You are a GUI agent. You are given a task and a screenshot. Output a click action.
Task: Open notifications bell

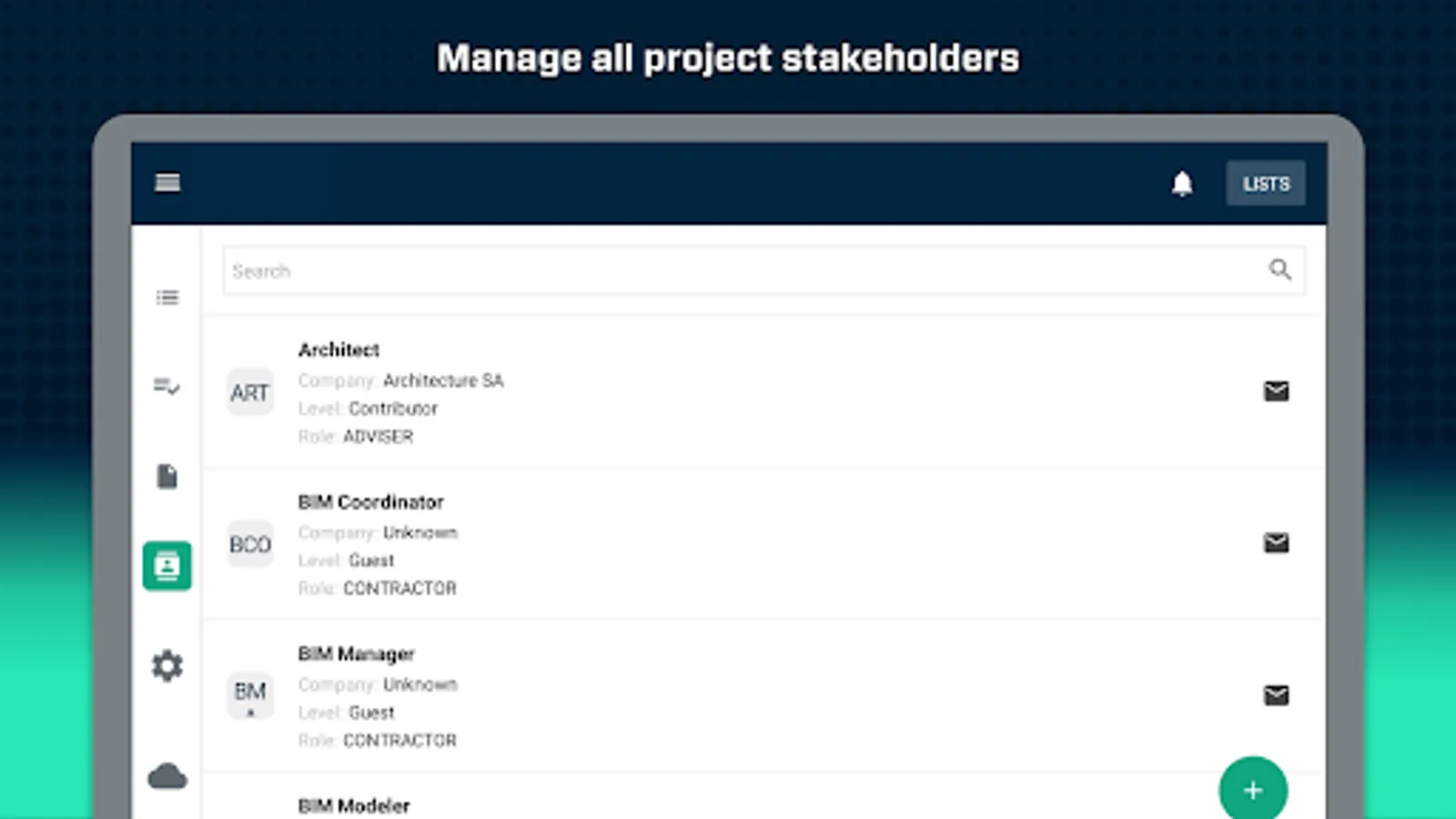pos(1182,184)
